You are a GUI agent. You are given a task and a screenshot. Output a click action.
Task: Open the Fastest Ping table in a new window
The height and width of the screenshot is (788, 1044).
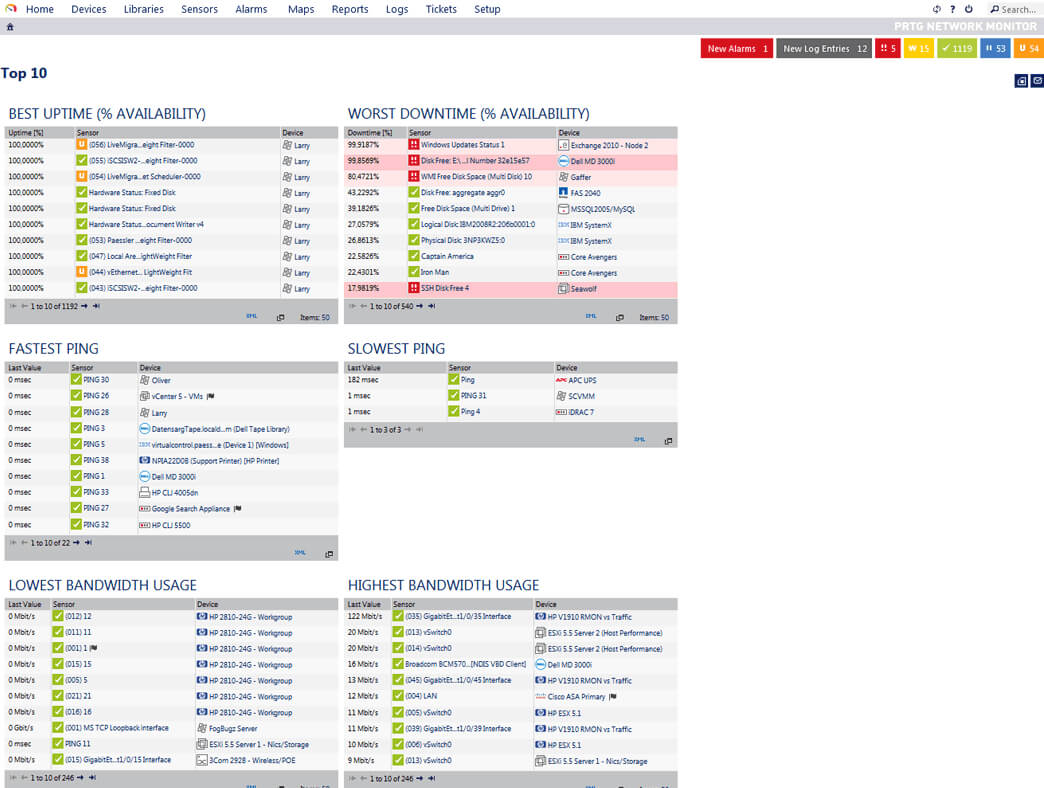pos(329,554)
